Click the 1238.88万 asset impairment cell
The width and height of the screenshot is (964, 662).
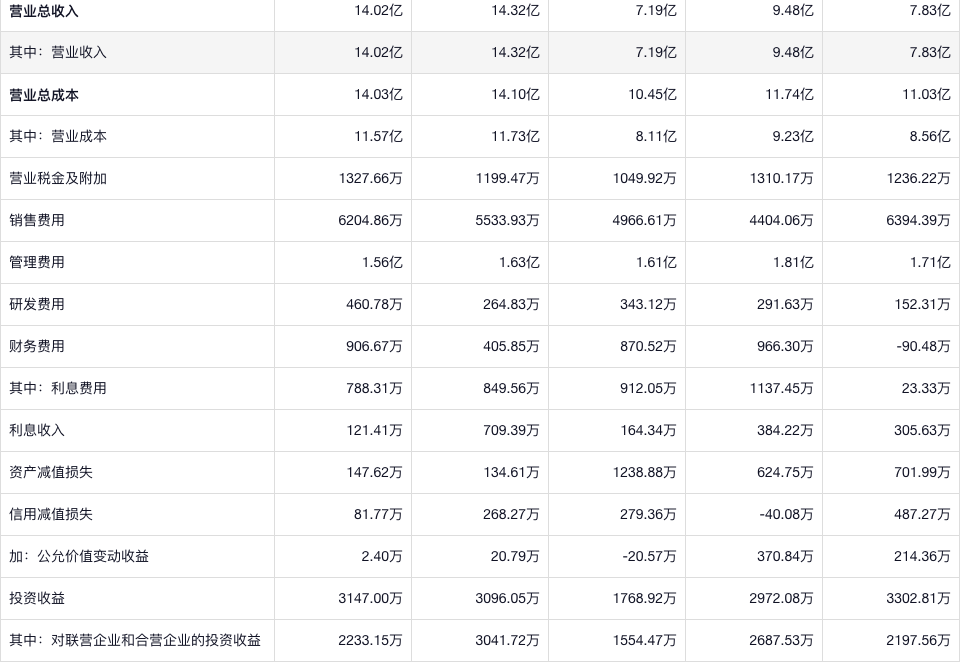point(644,472)
